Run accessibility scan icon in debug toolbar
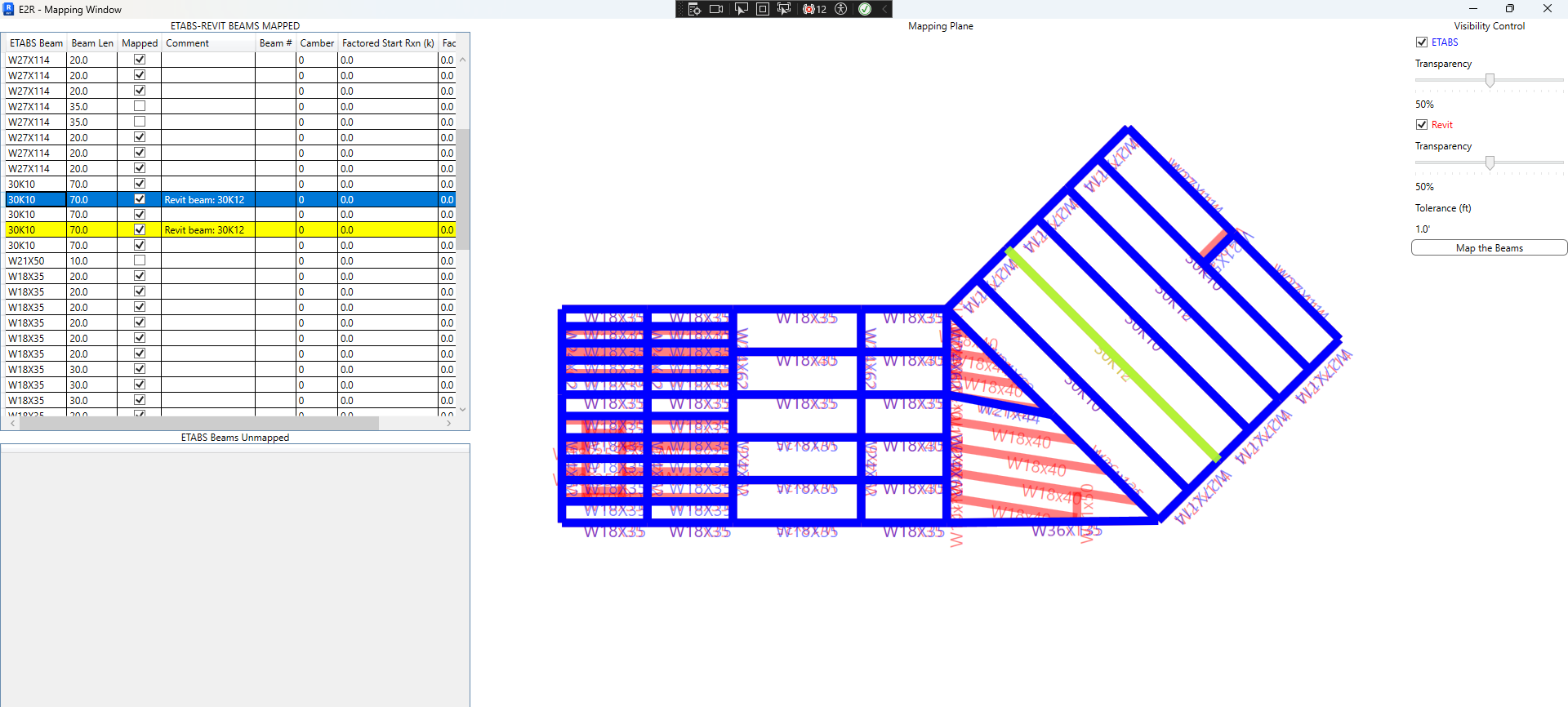Image resolution: width=1568 pixels, height=707 pixels. 841,9
